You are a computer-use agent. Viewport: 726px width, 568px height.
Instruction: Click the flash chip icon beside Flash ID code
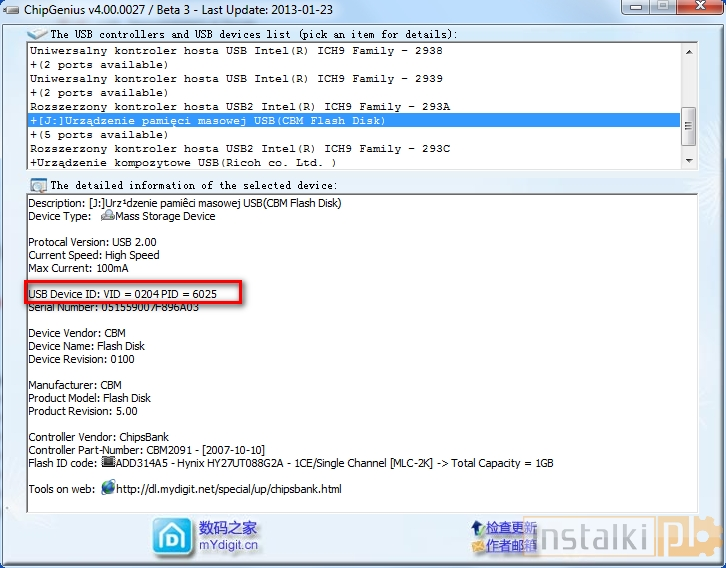point(108,463)
